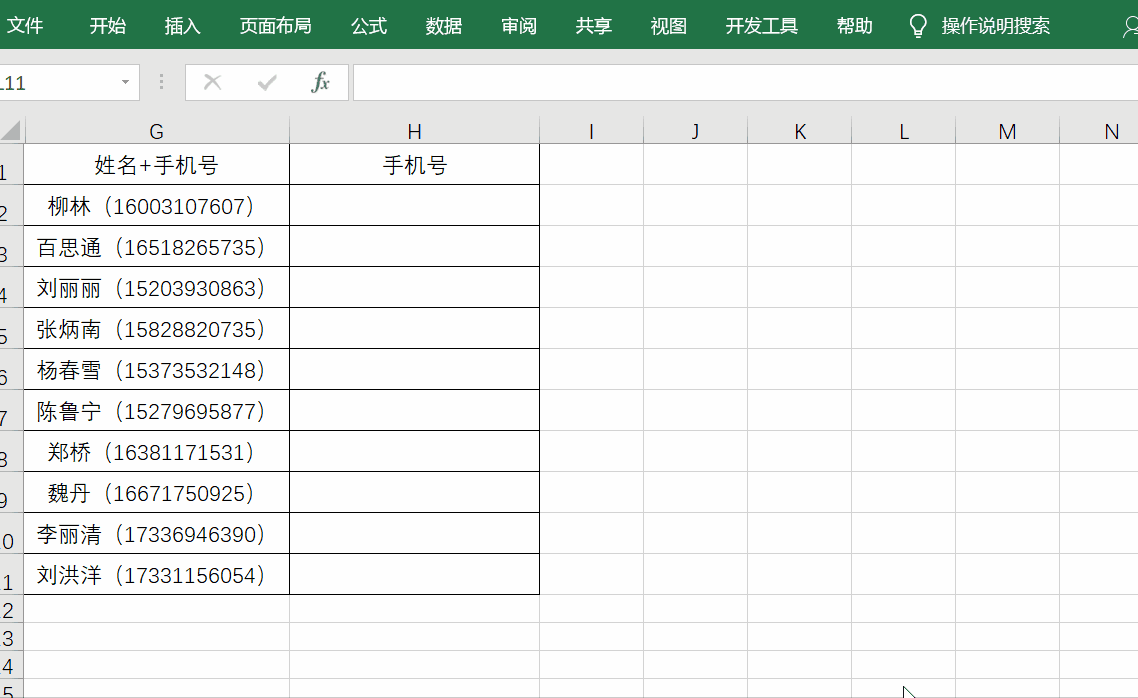This screenshot has height=698, width=1138.
Task: Click the Insert Function fx icon
Action: (320, 82)
